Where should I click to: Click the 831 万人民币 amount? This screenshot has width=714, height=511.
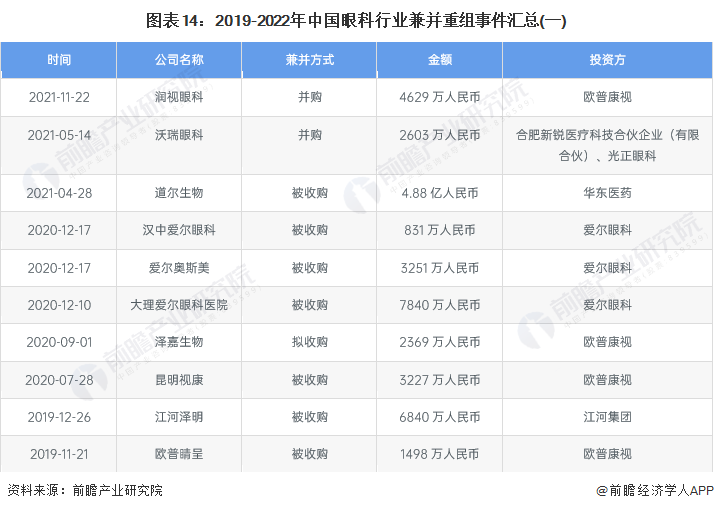(x=439, y=230)
